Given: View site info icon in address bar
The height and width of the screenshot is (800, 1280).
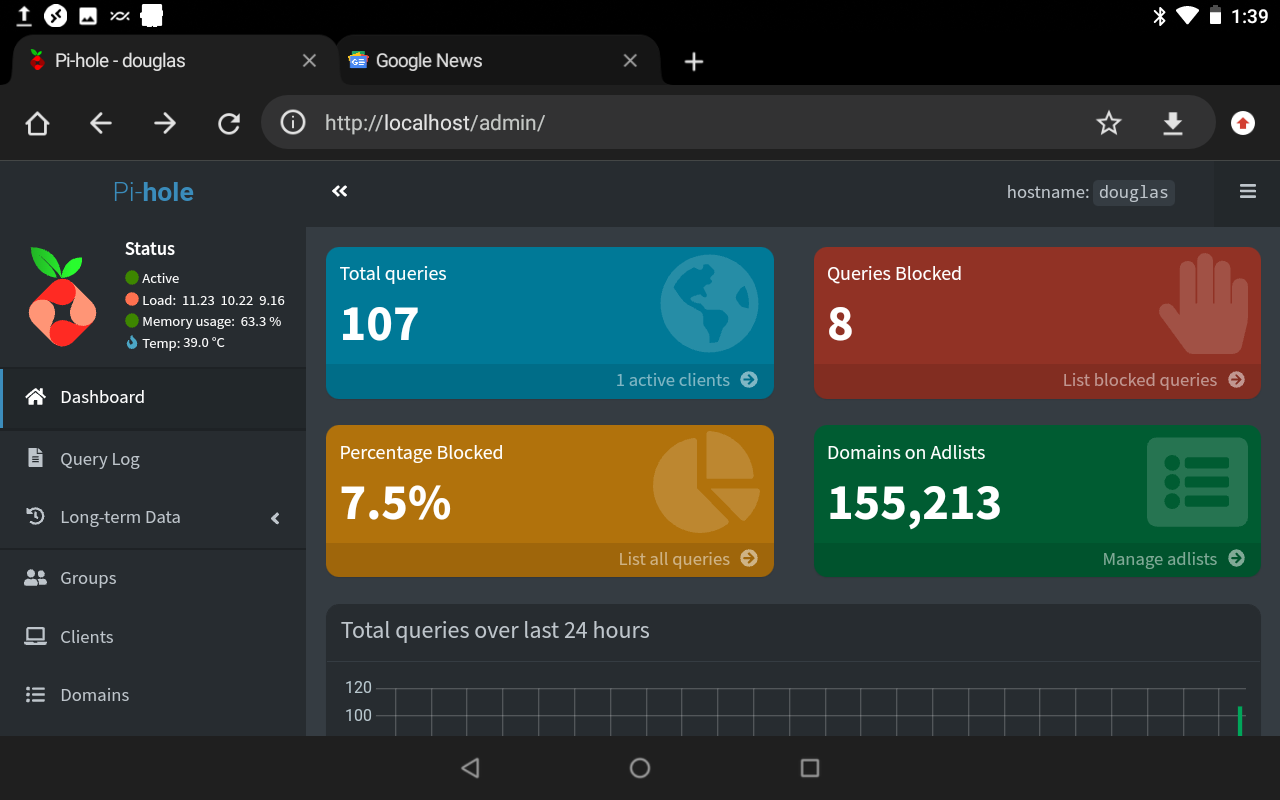Looking at the screenshot, I should coord(293,123).
